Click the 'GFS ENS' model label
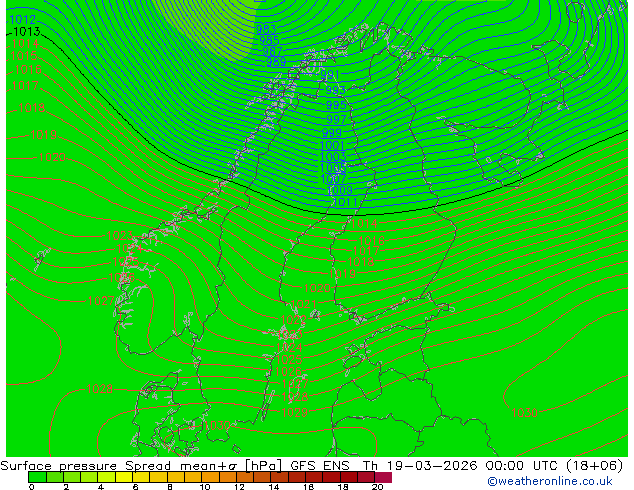Screen dimensions: 634x490 click(x=320, y=466)
